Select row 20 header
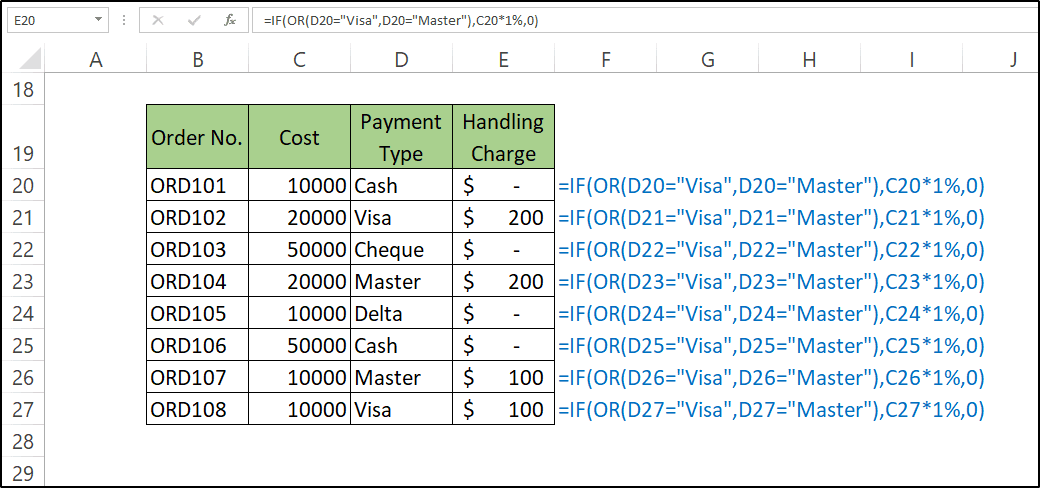Screen dimensions: 1040x488 click(x=23, y=185)
